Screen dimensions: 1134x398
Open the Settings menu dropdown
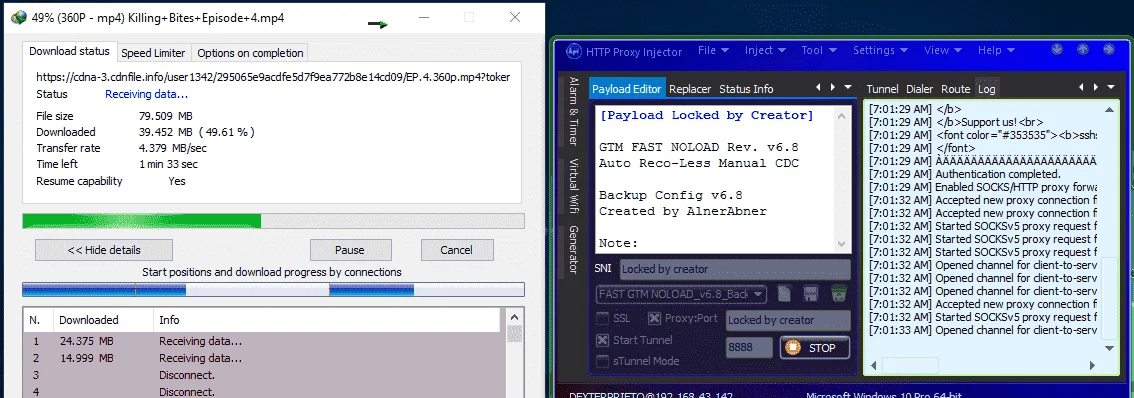[879, 50]
